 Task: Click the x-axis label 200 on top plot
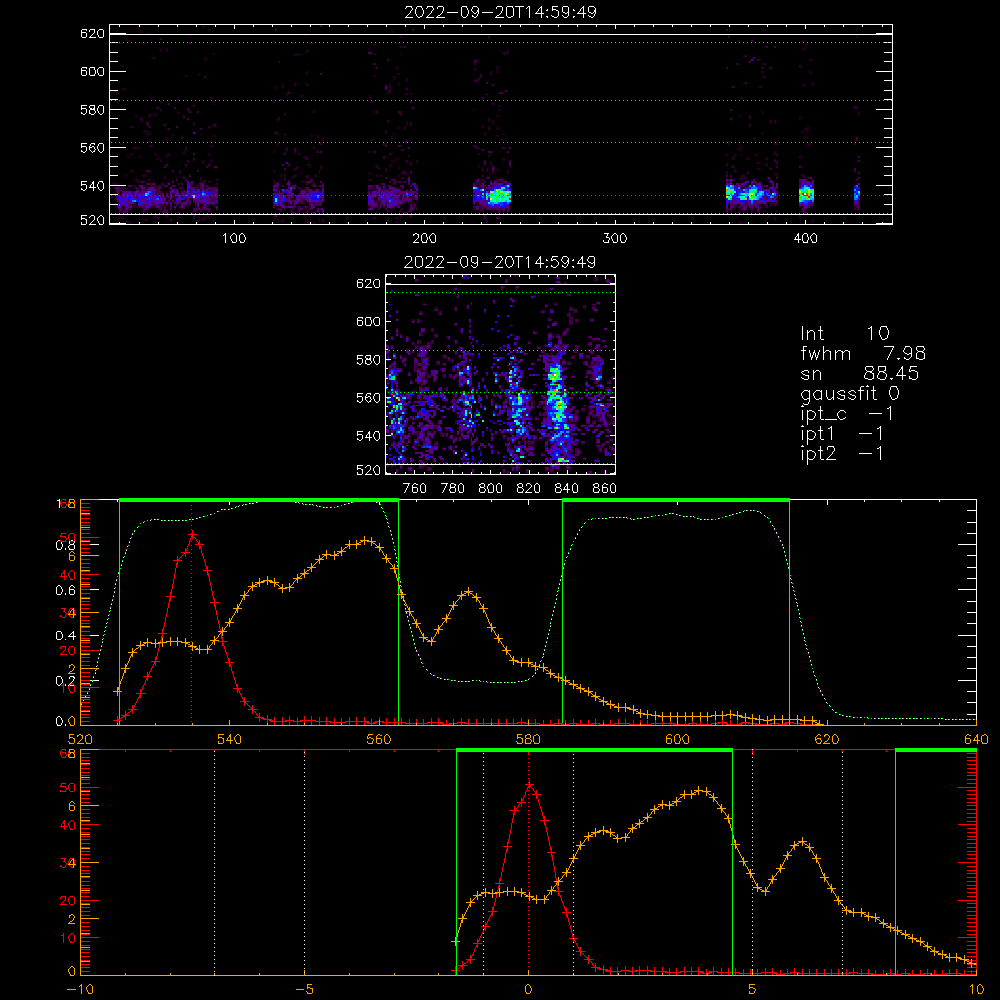pos(424,239)
